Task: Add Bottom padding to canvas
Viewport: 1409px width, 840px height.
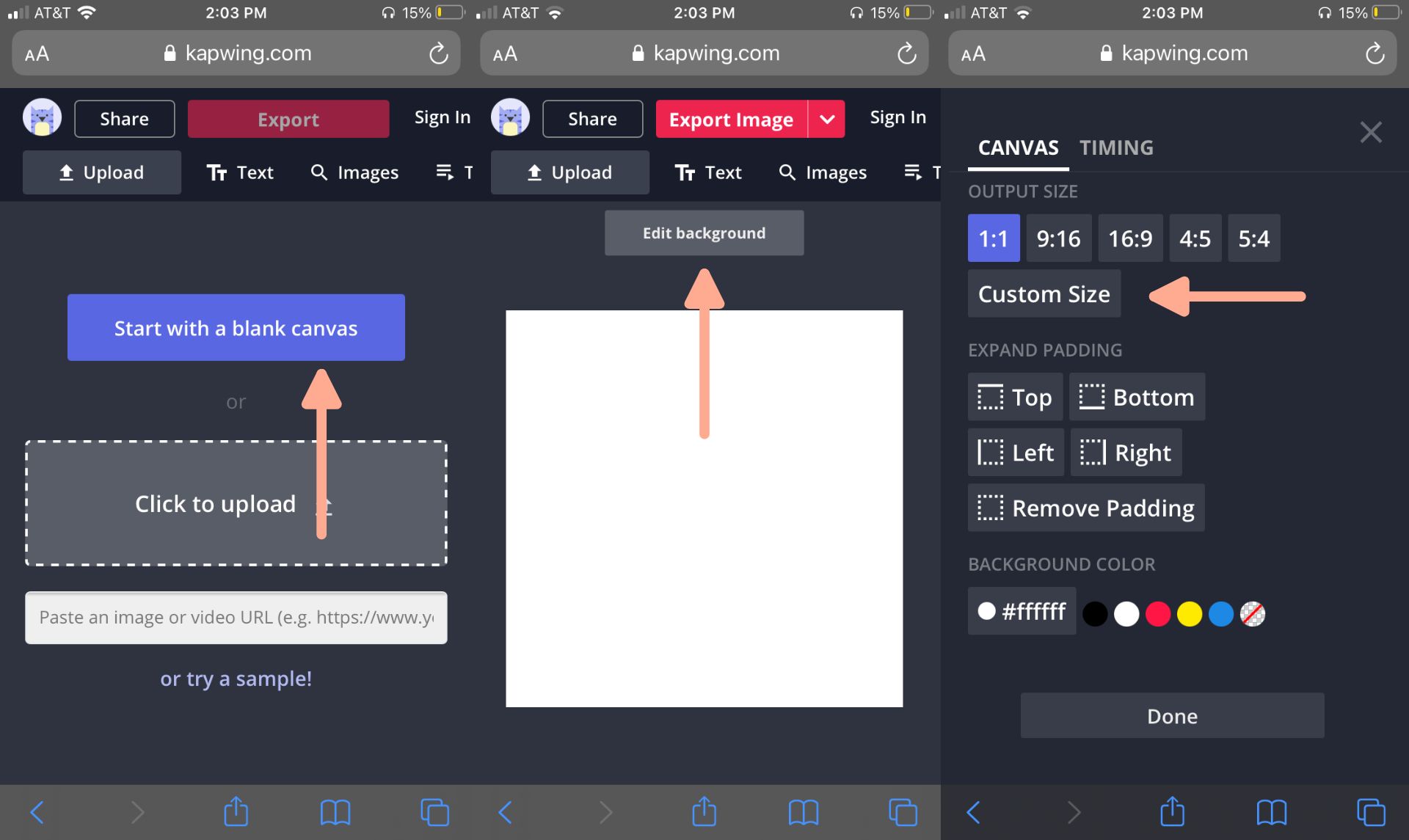Action: 1136,397
